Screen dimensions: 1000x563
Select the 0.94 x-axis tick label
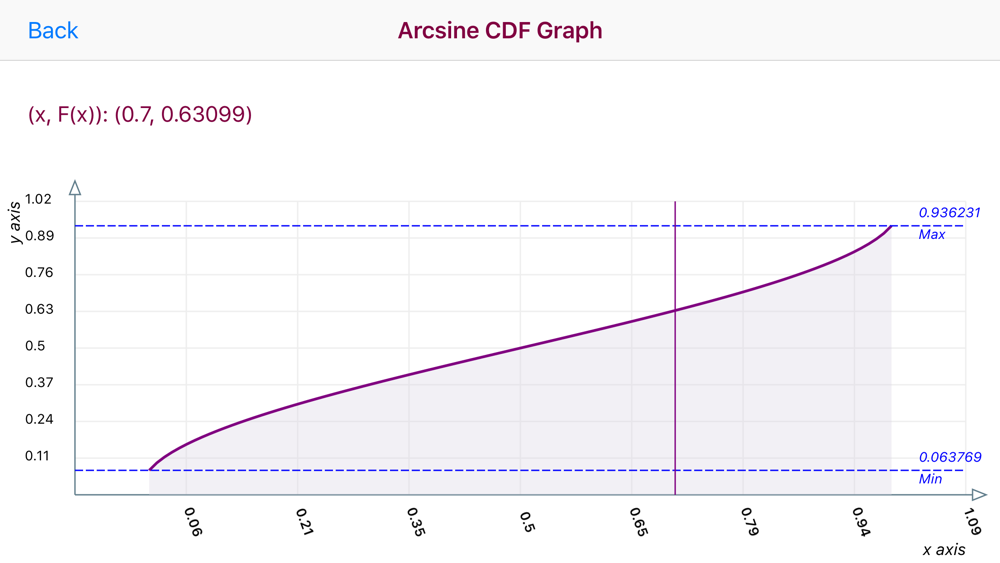pos(861,522)
